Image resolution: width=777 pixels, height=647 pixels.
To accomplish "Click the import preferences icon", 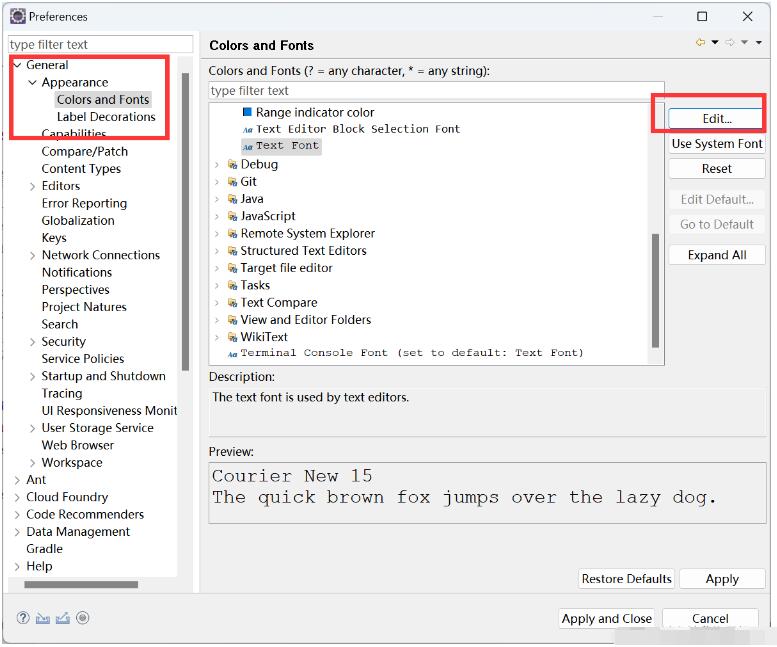I will point(43,618).
